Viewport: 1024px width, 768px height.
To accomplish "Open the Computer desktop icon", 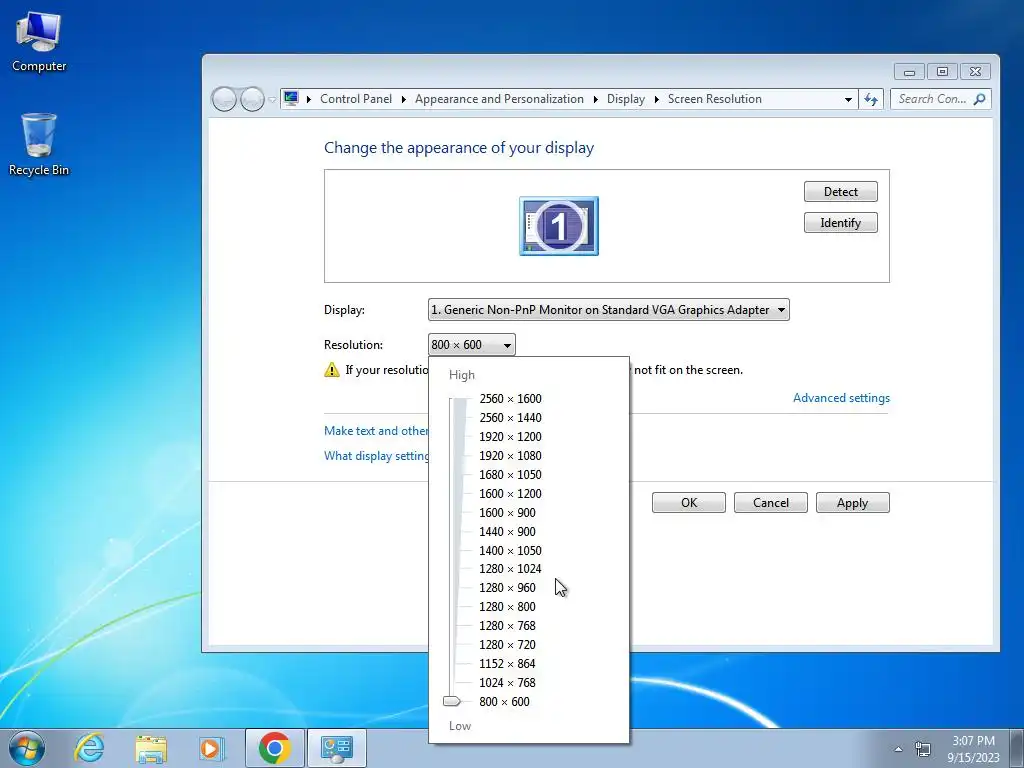I will click(39, 42).
